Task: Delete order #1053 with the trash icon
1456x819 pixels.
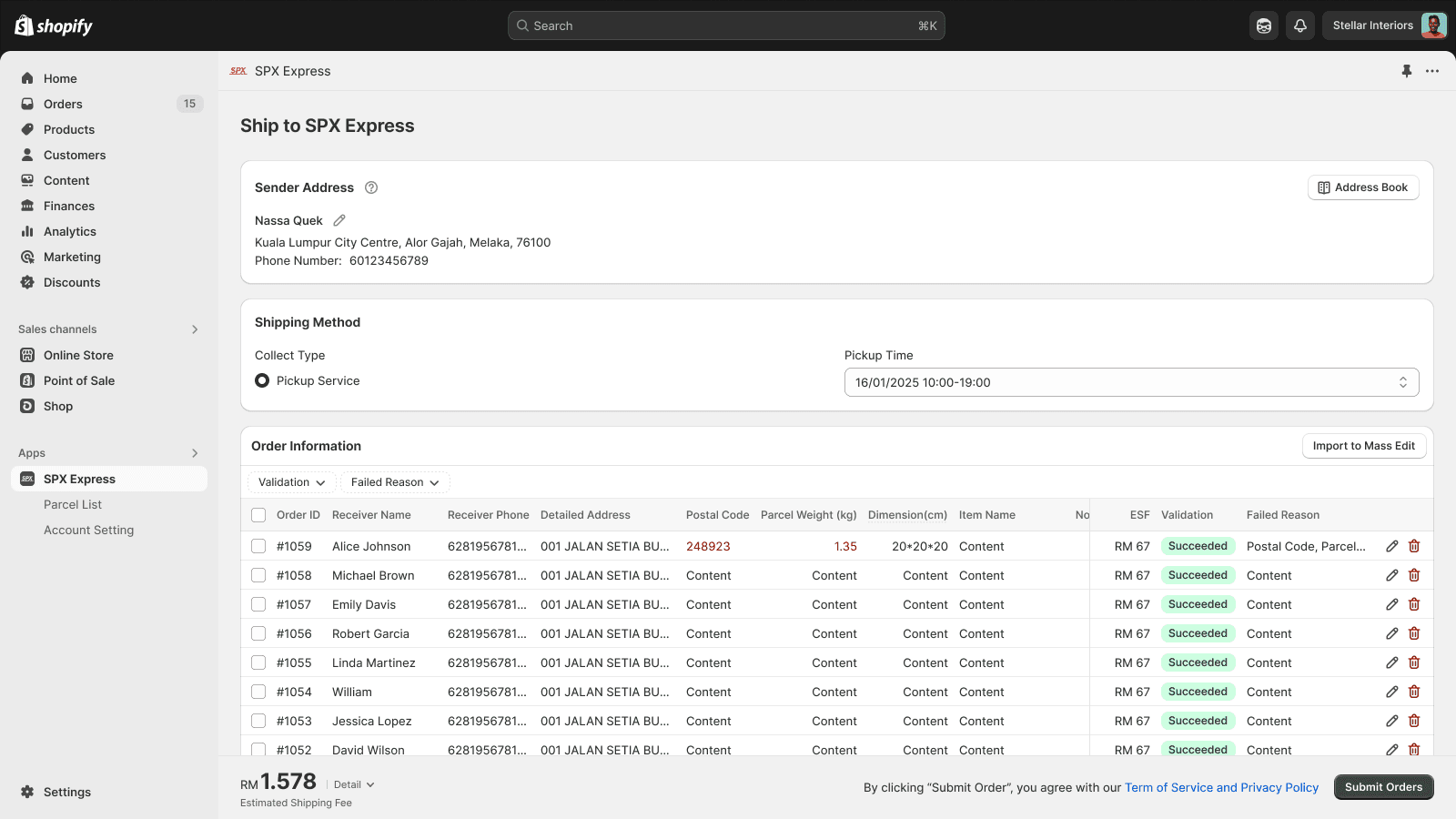Action: click(x=1414, y=721)
